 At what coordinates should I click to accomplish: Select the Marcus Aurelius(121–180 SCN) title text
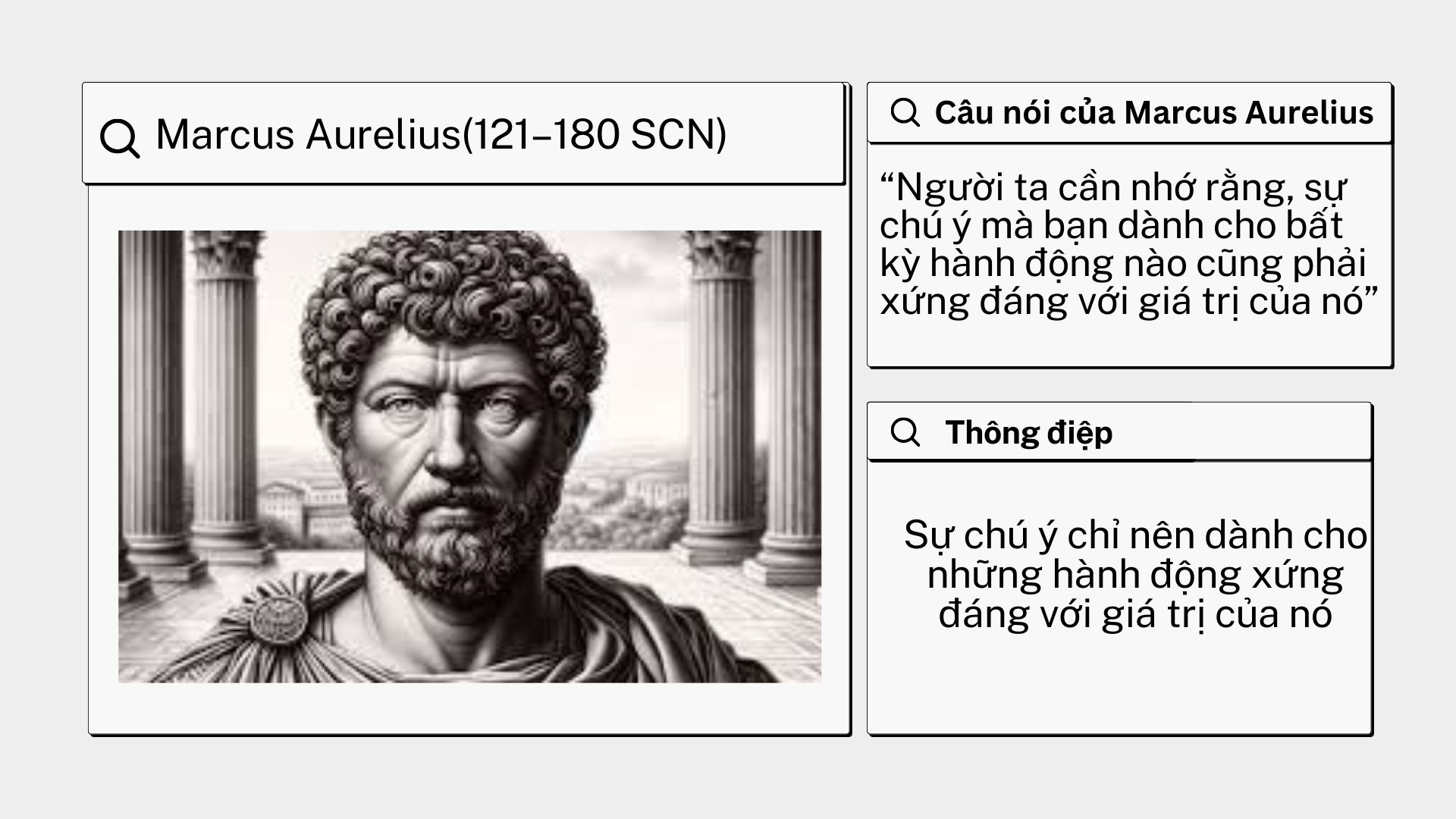pos(441,135)
